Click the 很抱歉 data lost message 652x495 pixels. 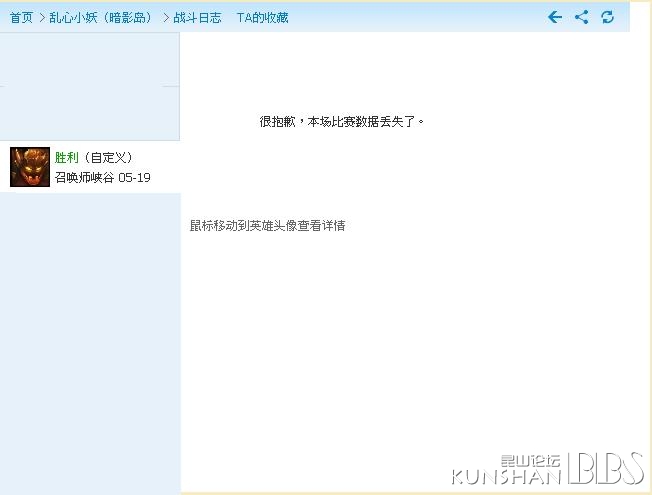[x=341, y=121]
